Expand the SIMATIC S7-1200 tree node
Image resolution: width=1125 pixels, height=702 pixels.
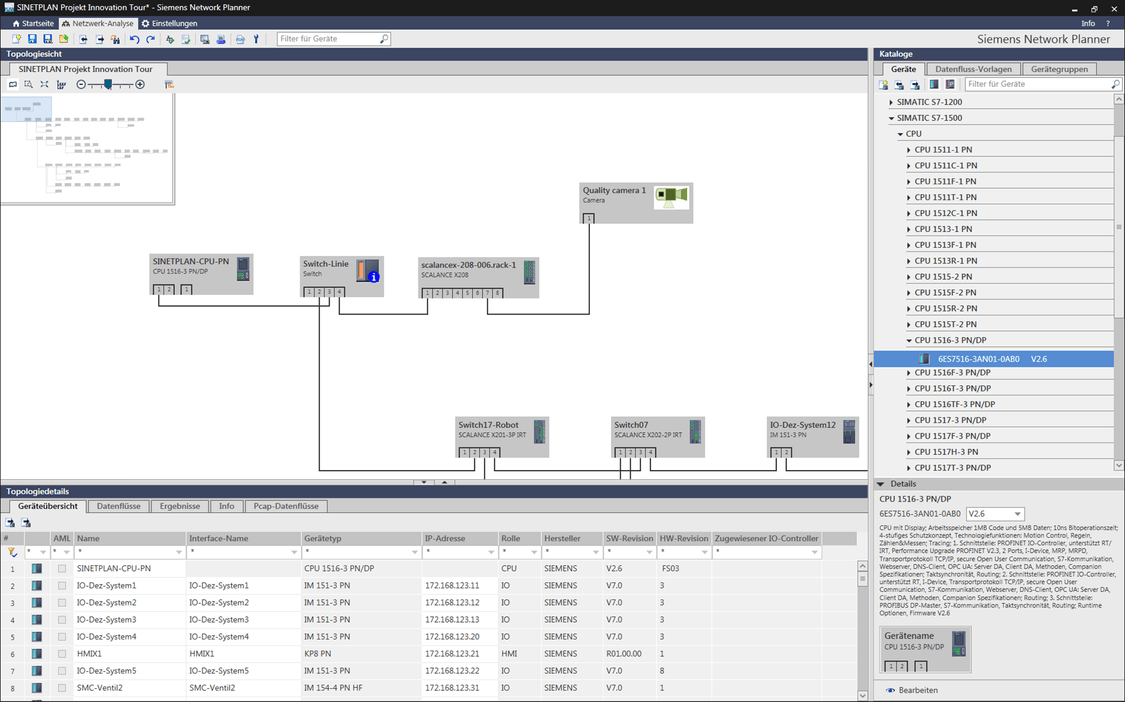(x=891, y=103)
